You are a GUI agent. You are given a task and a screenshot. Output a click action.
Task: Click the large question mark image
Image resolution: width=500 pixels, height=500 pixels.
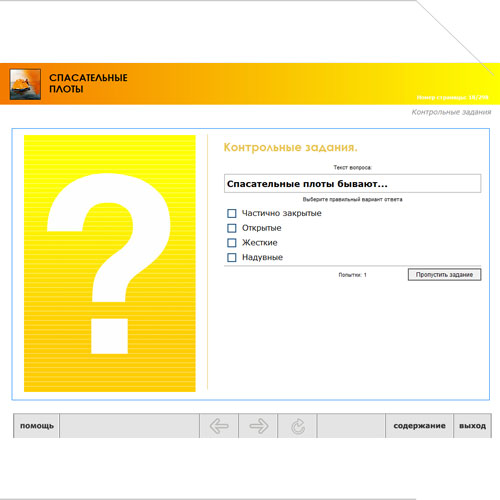(x=110, y=263)
